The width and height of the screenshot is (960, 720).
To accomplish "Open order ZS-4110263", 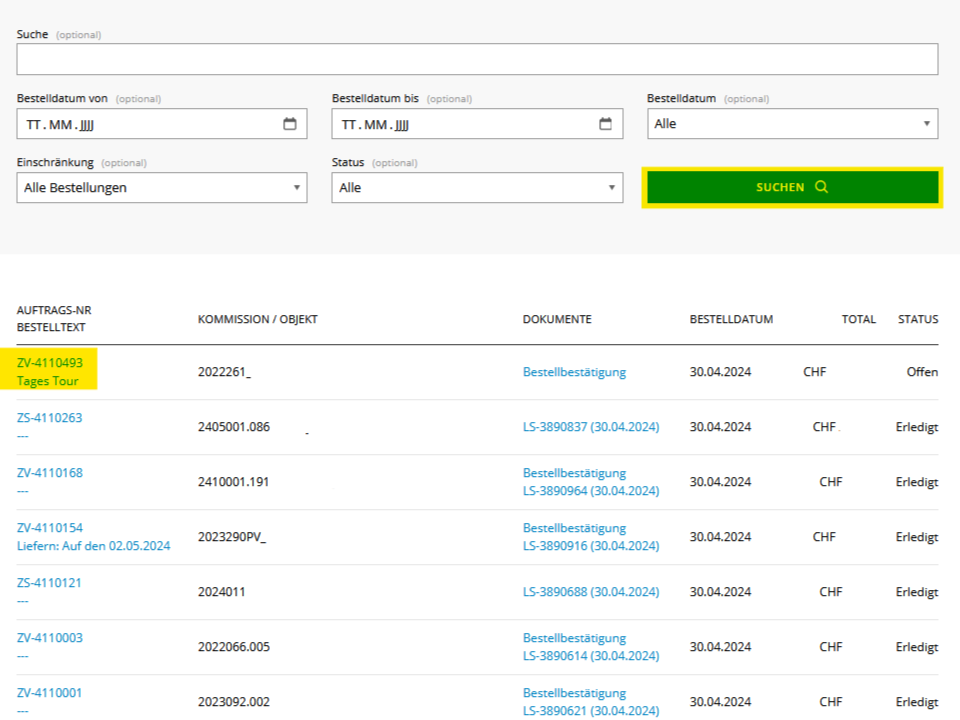I will 50,418.
